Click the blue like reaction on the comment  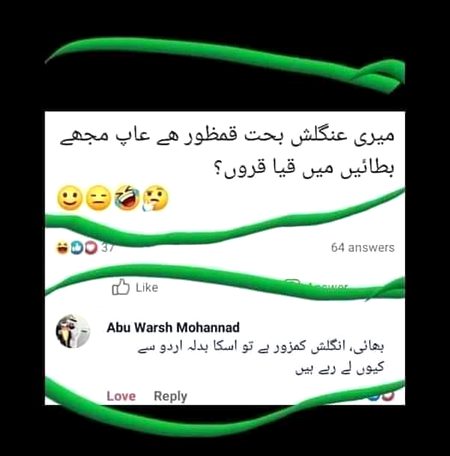click(x=374, y=396)
